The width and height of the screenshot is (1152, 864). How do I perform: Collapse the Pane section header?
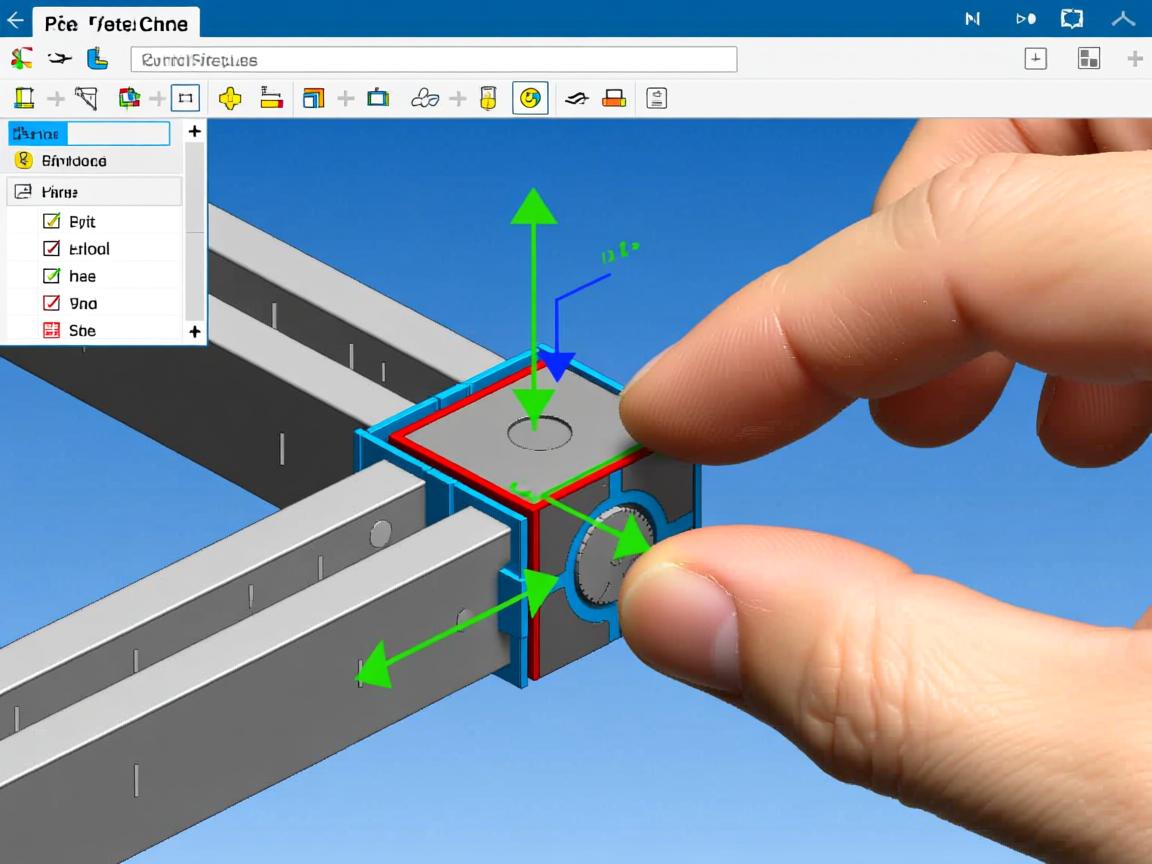[94, 192]
